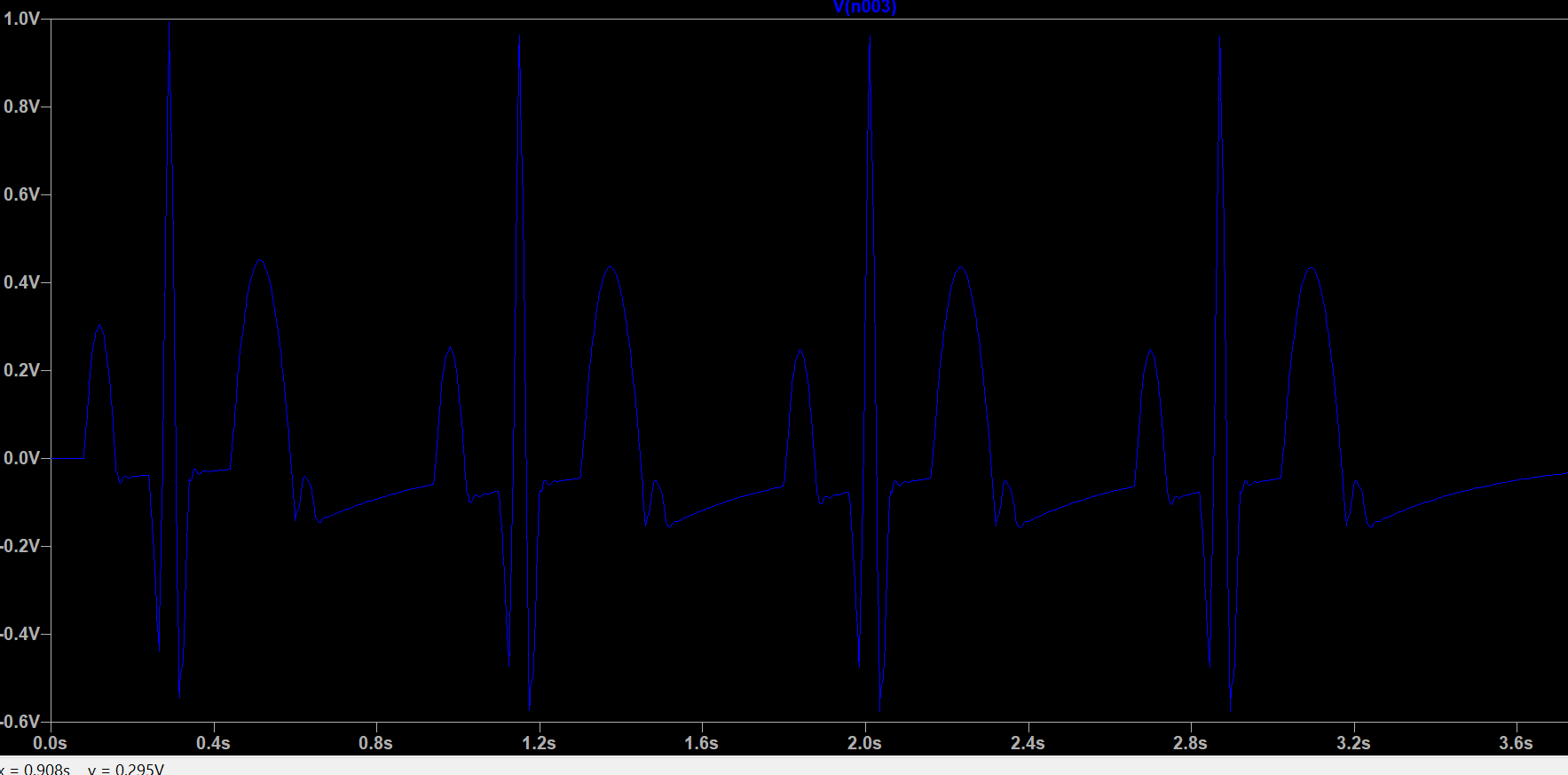Click the 0.0s time axis label
This screenshot has height=775, width=1568.
tap(50, 743)
